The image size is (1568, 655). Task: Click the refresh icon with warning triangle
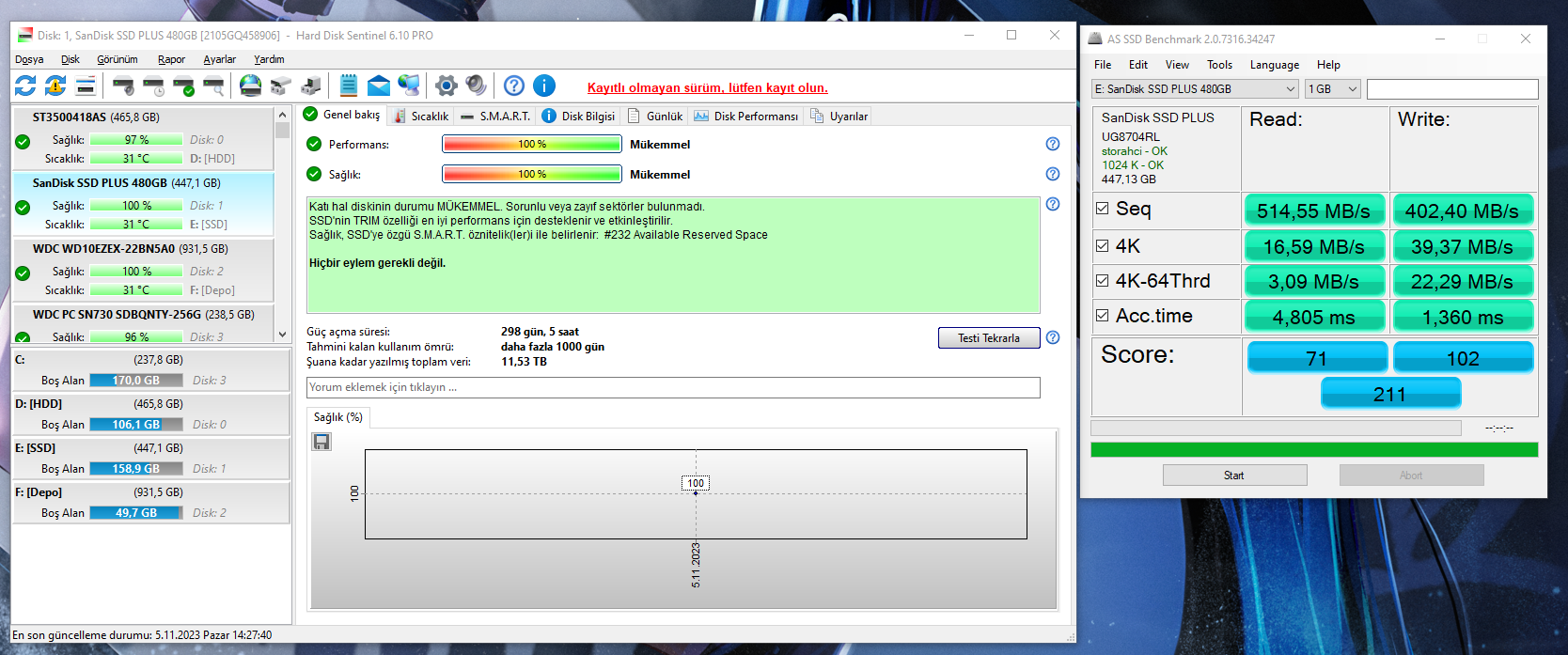(x=55, y=86)
